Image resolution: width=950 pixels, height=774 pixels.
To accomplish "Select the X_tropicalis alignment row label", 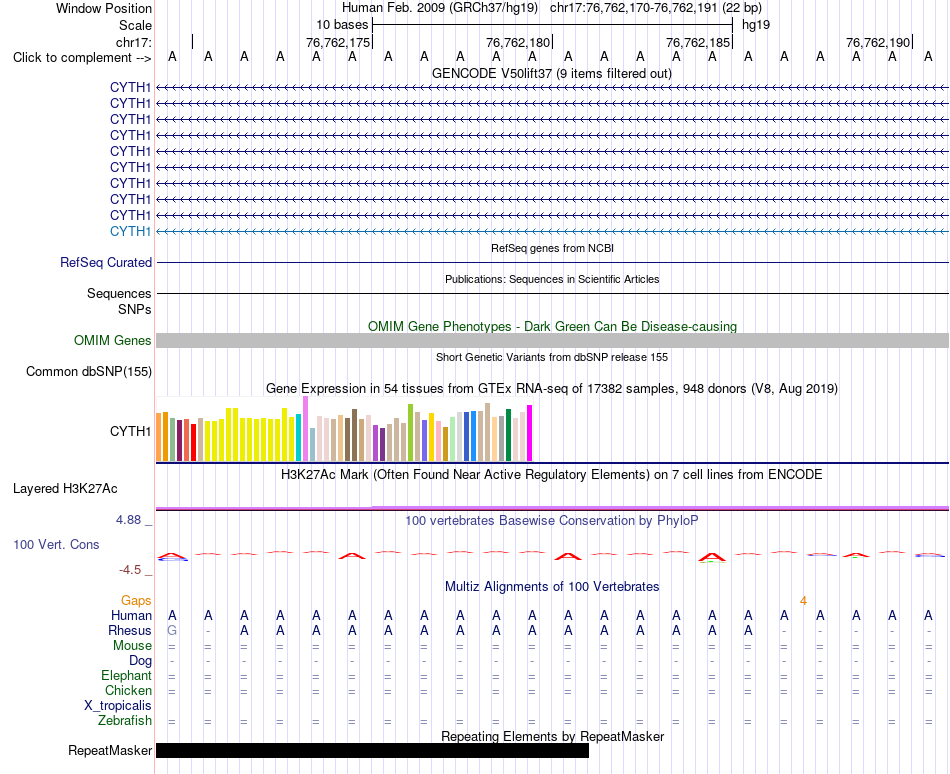I will 118,706.
